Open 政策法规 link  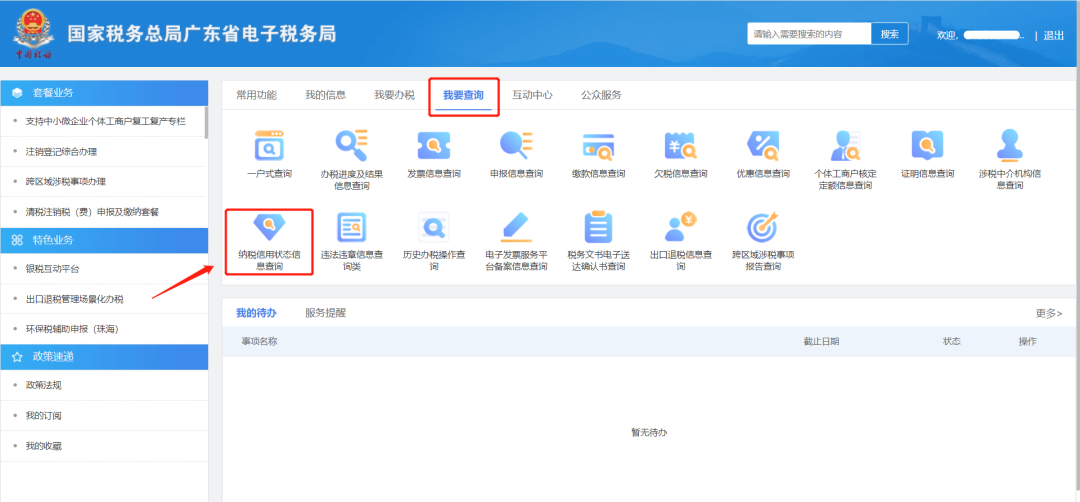43,385
